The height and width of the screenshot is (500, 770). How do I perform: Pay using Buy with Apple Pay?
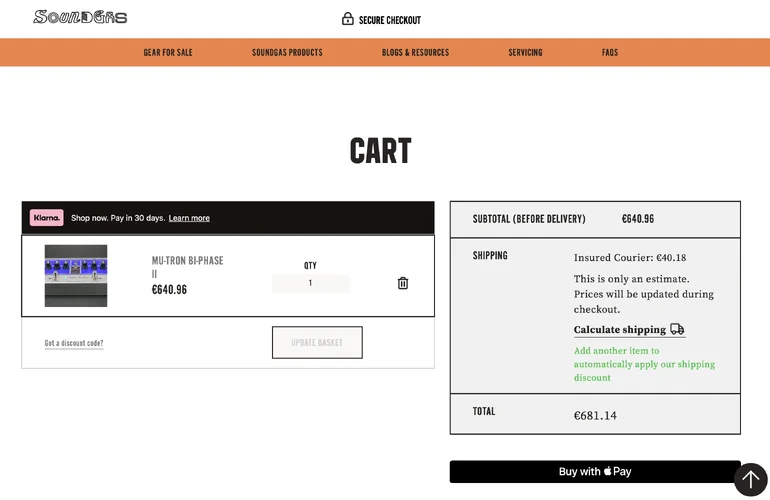pos(595,472)
